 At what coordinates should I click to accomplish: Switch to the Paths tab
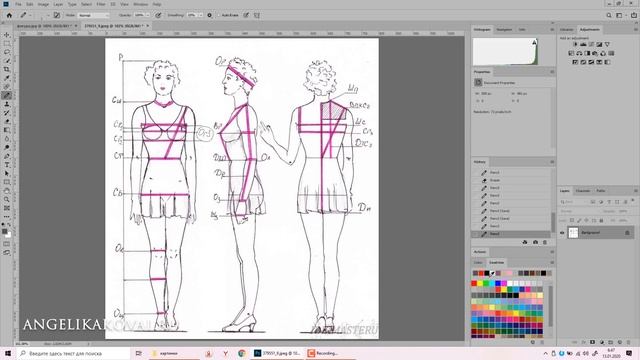pyautogui.click(x=601, y=191)
